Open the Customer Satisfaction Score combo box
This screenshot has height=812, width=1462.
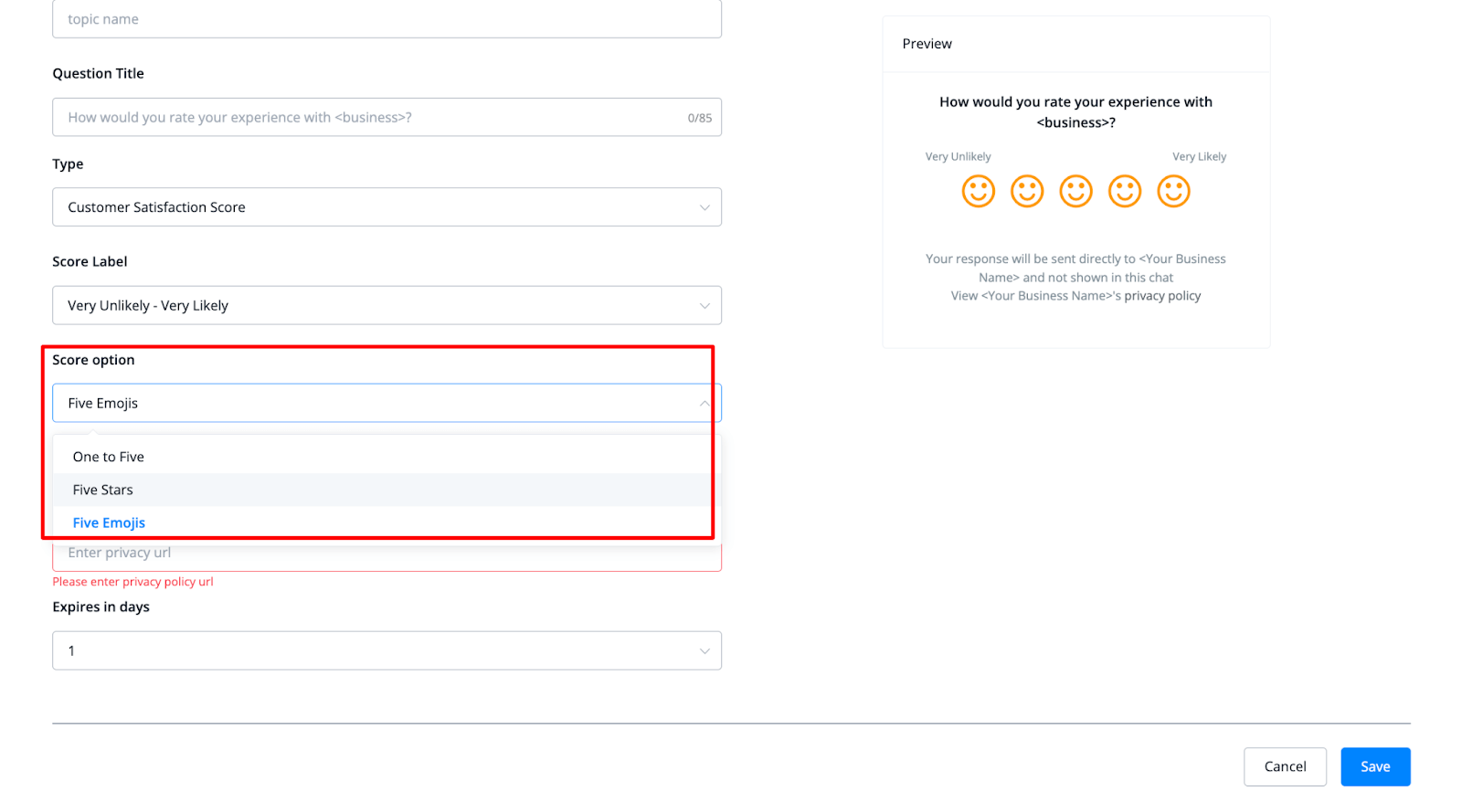point(387,207)
